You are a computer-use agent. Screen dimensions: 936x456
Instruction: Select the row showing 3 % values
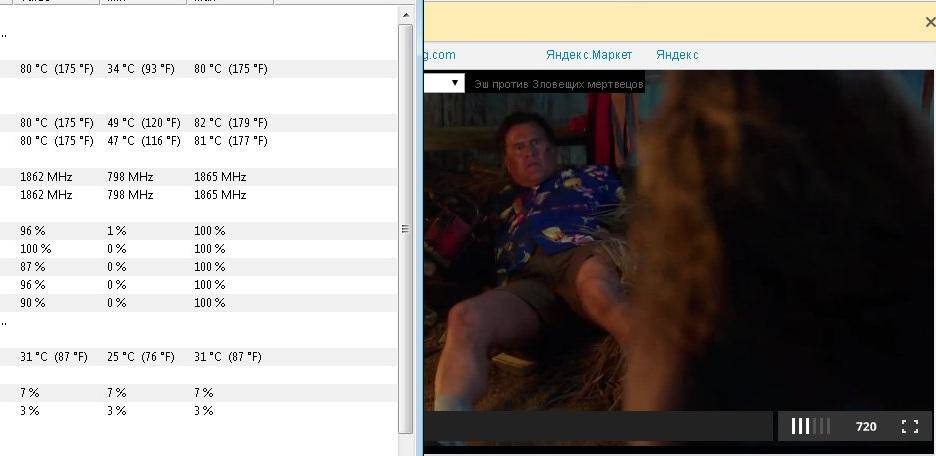[198, 411]
